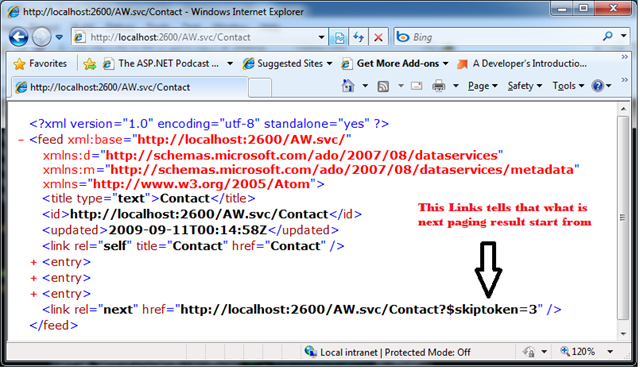640x370 pixels.
Task: Expand the Print dropdown arrow
Action: (456, 86)
